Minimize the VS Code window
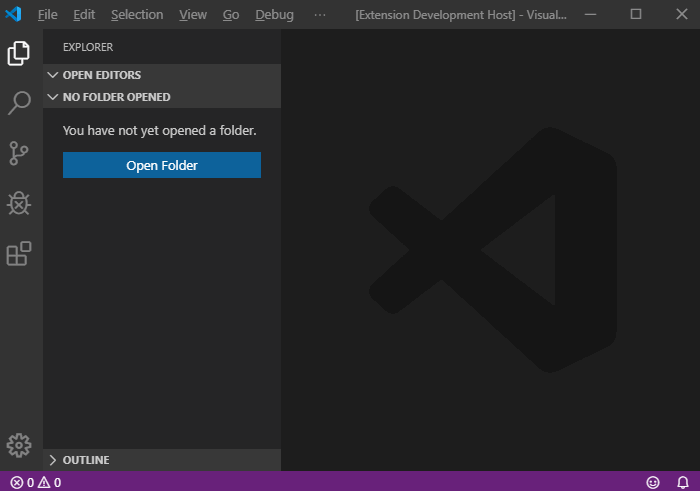700x491 pixels. pyautogui.click(x=590, y=14)
